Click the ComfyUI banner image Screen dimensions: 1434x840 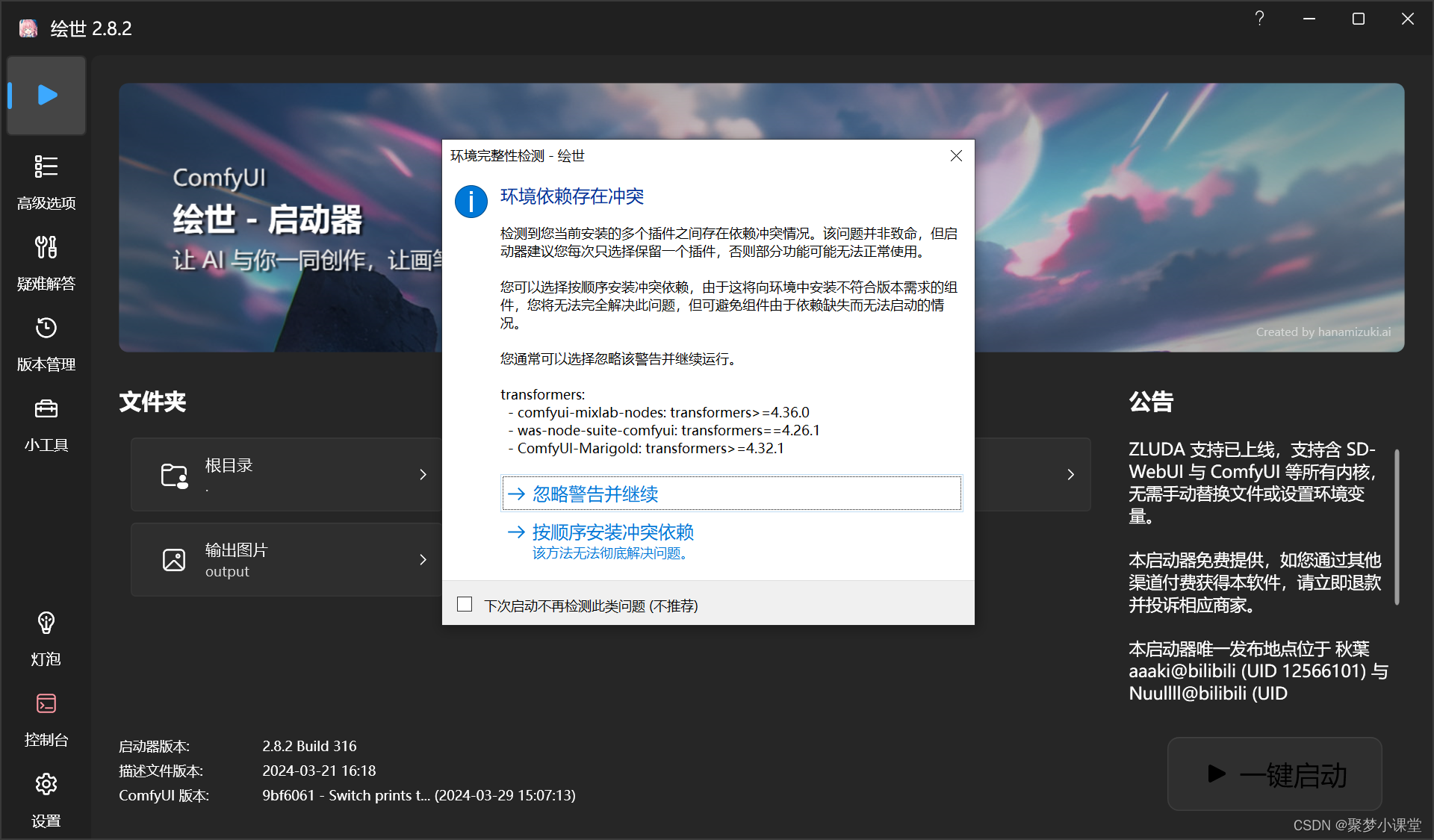(x=1188, y=217)
